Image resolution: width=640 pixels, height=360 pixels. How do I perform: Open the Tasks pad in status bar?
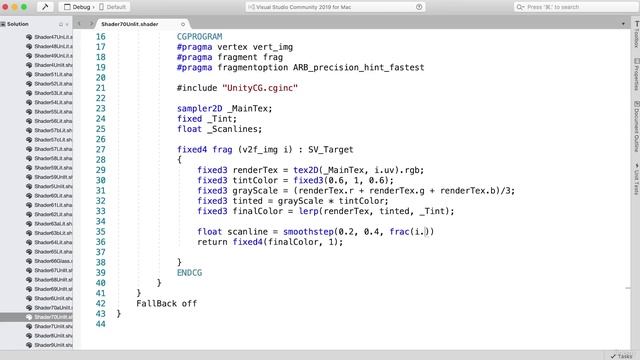click(622, 356)
